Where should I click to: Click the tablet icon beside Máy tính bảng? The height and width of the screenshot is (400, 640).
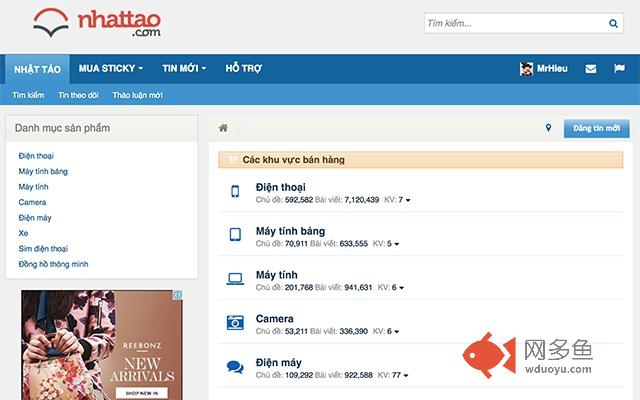click(x=235, y=235)
